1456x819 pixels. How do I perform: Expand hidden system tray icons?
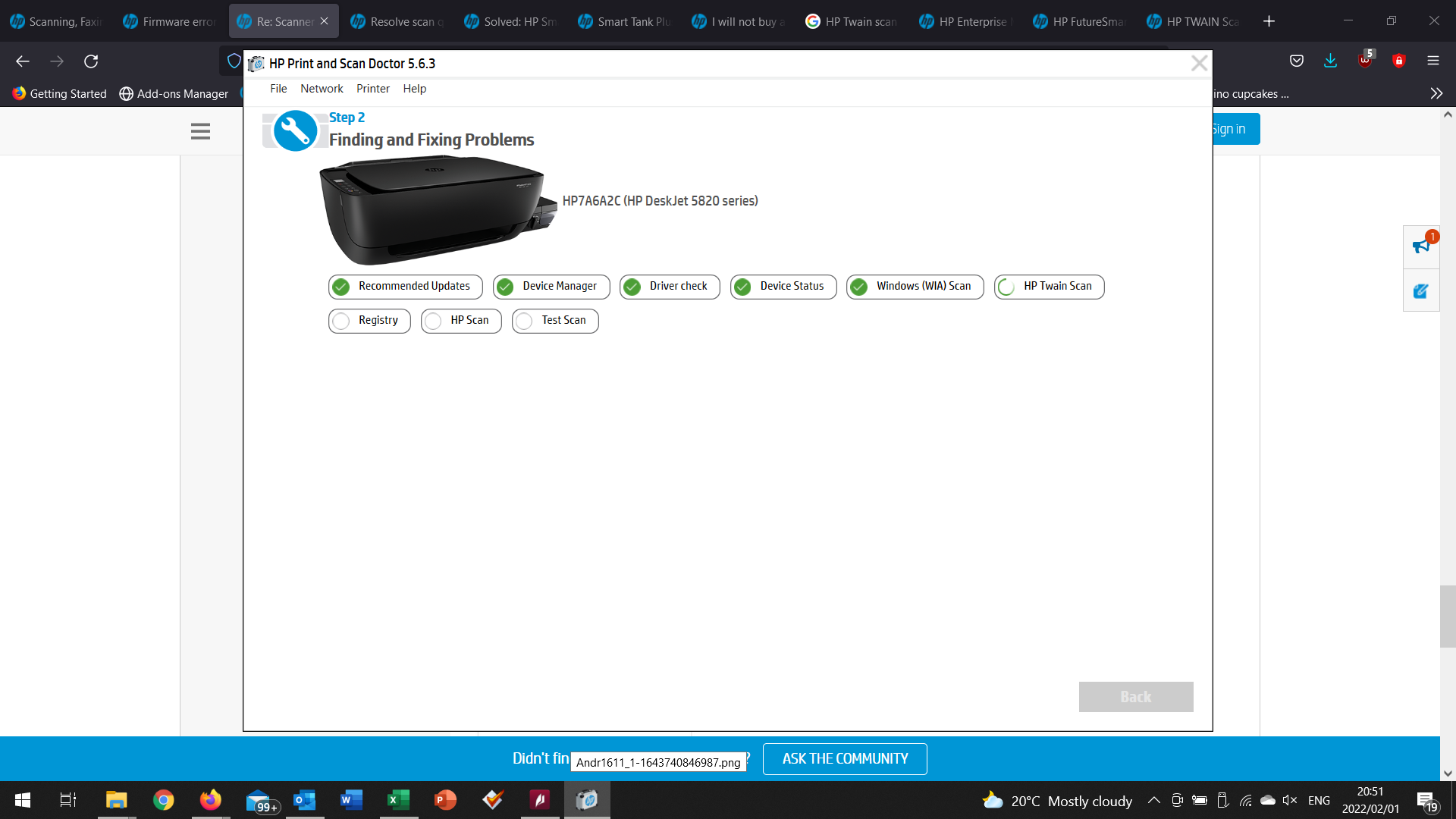1154,800
